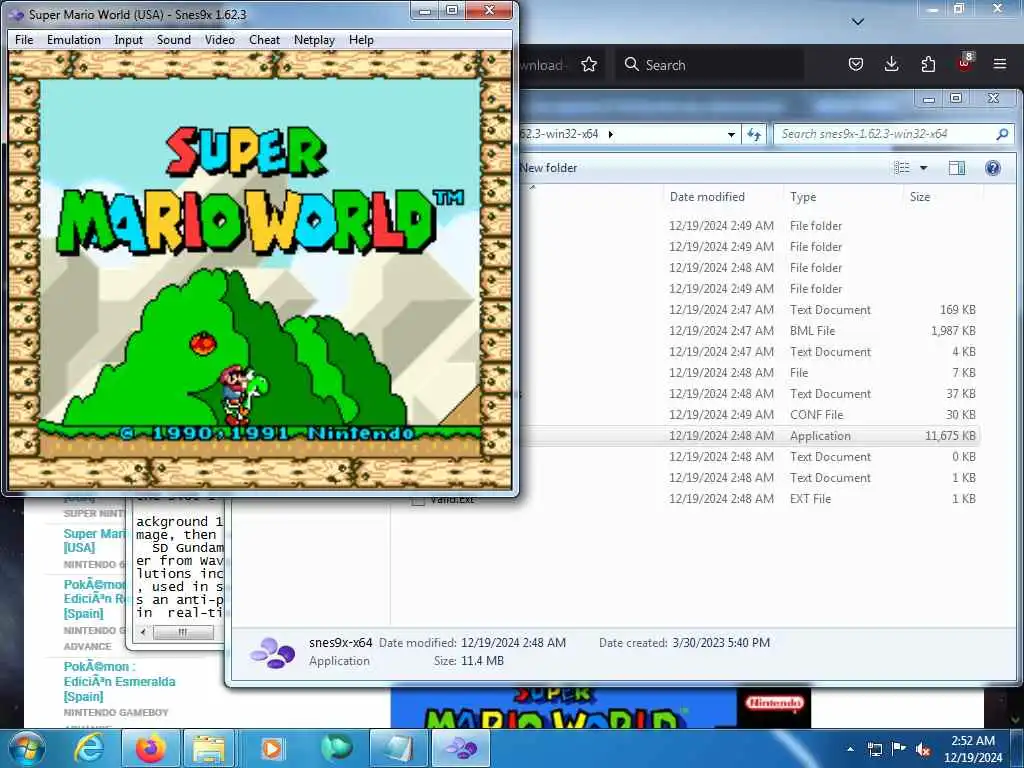Click the horizontal scrollbar thumb in text window

coord(183,632)
